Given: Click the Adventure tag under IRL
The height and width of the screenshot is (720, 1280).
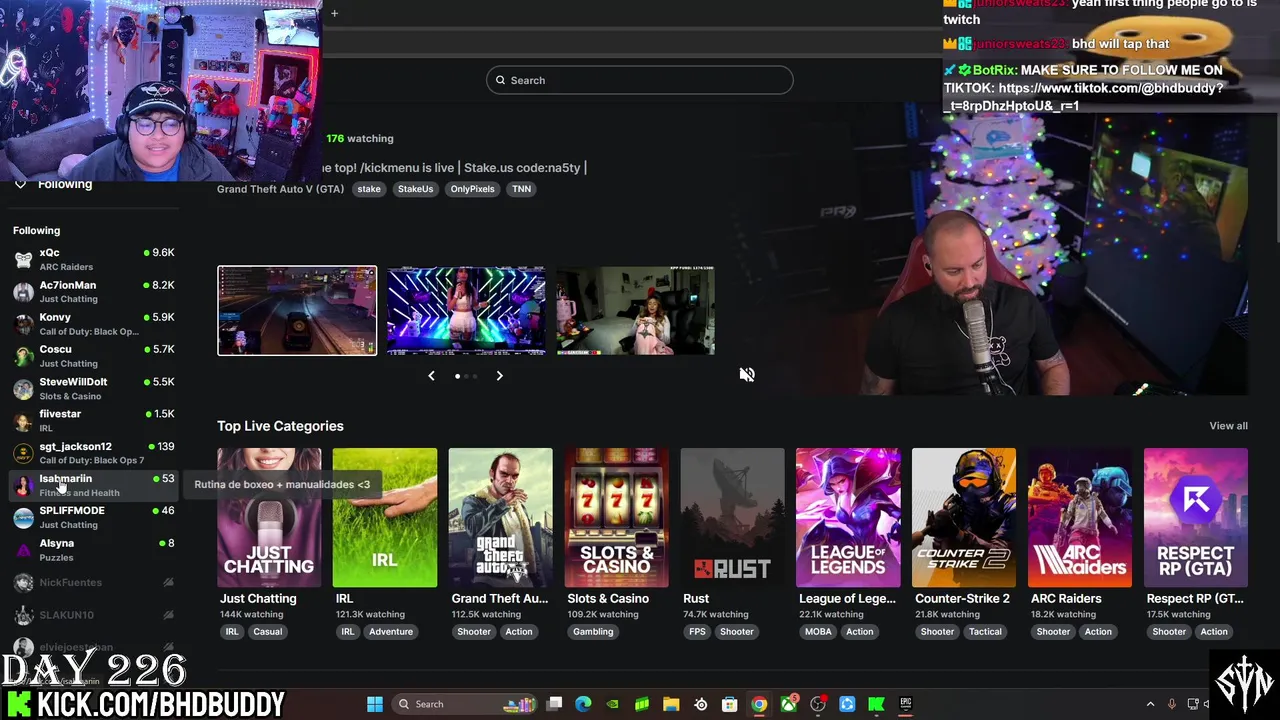Looking at the screenshot, I should click(x=391, y=632).
